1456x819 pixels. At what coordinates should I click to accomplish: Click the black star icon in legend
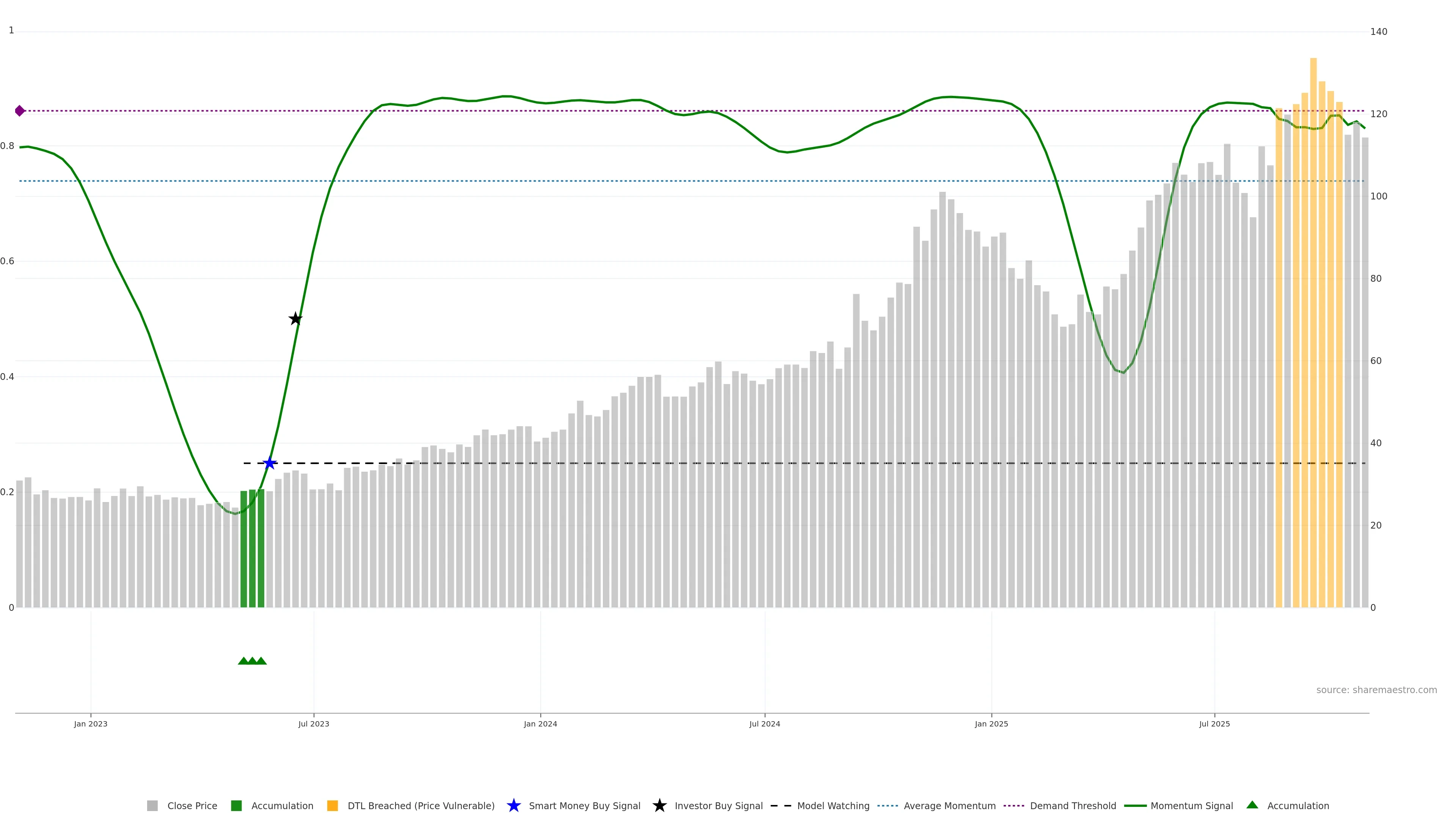659,805
